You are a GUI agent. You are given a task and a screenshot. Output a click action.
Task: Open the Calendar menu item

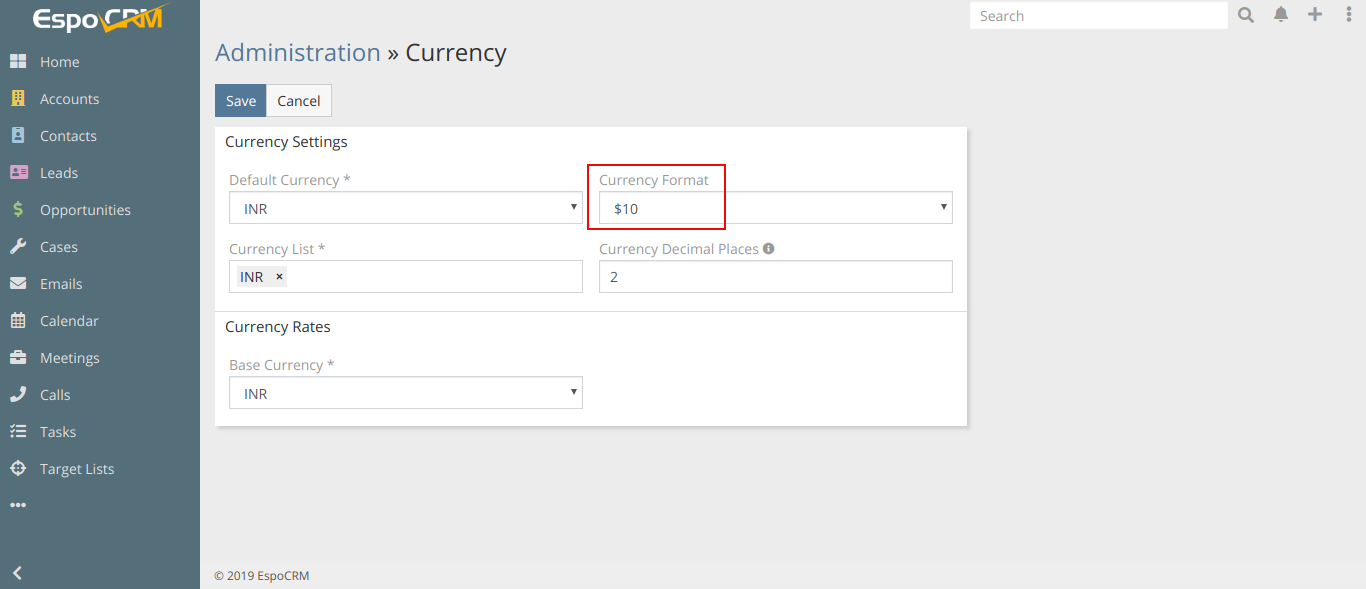pos(69,321)
